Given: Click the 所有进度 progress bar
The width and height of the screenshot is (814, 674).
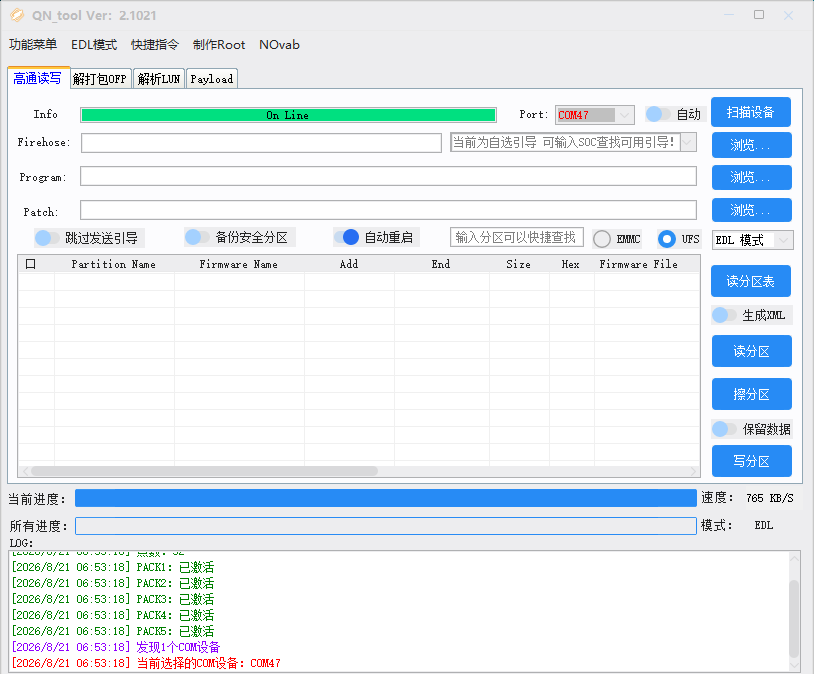Looking at the screenshot, I should 386,526.
